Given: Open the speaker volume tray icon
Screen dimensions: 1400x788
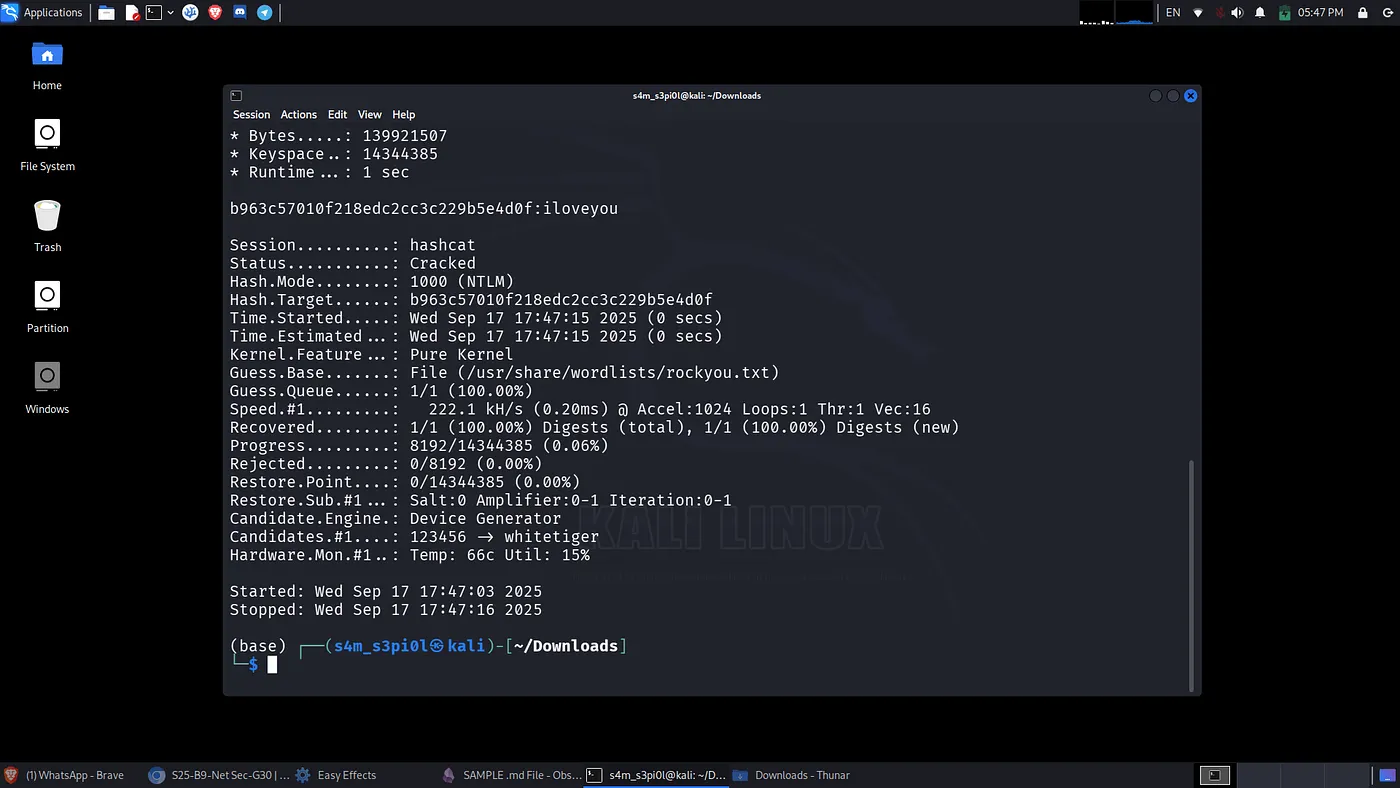Looking at the screenshot, I should click(1238, 13).
